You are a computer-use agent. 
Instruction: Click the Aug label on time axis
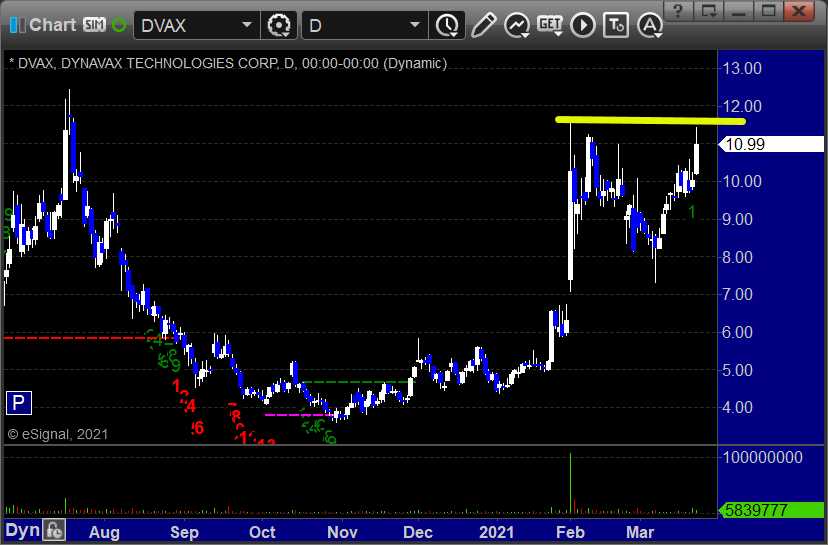[105, 532]
